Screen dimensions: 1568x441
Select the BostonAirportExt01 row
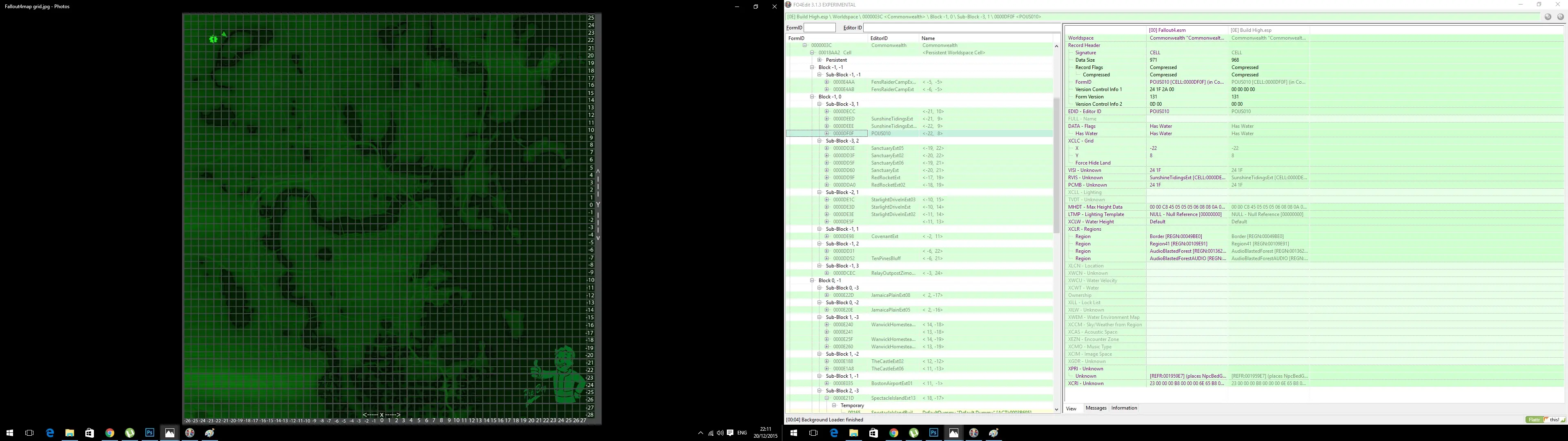pos(920,384)
